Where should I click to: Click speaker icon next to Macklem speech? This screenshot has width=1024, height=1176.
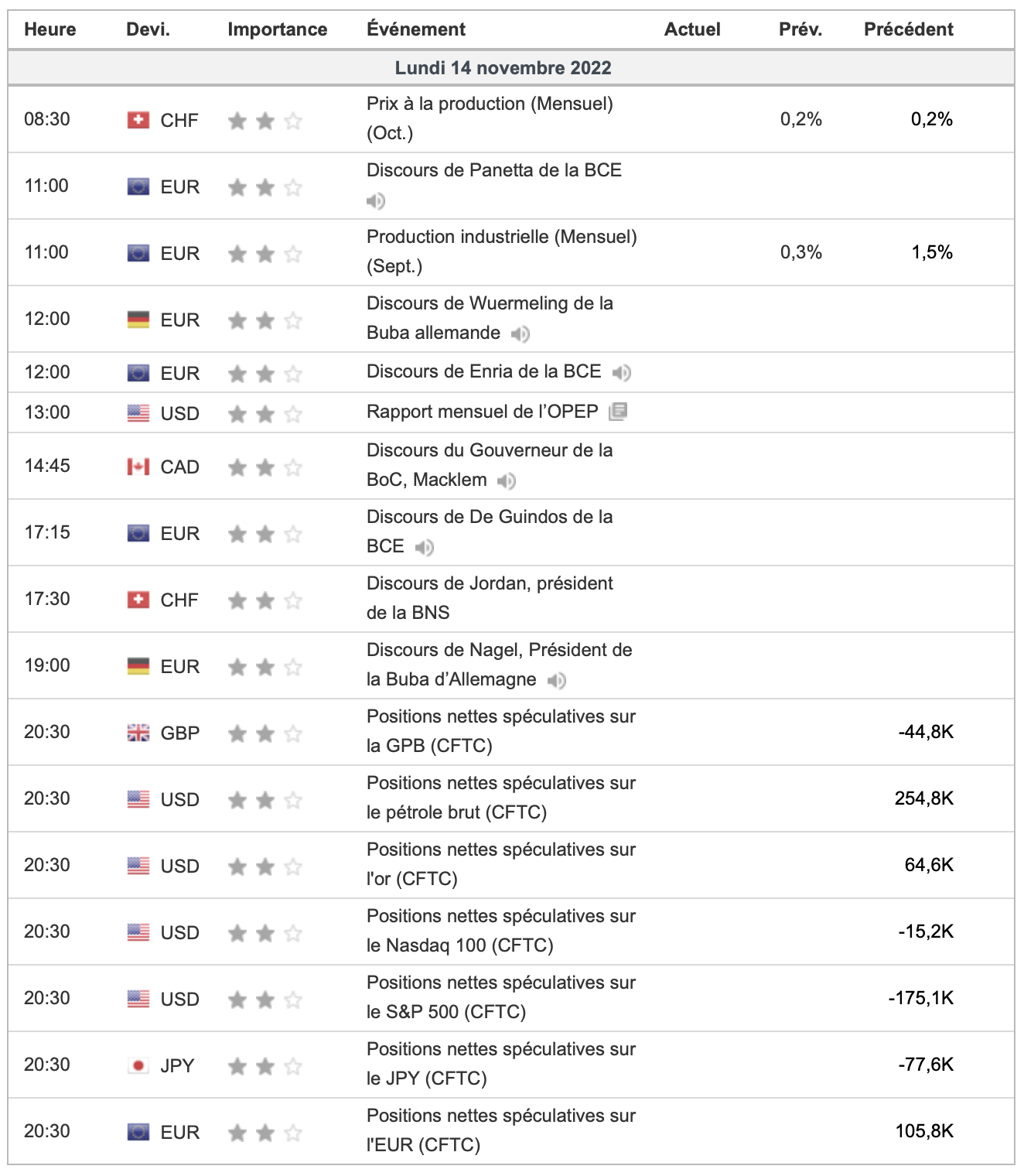(x=507, y=481)
